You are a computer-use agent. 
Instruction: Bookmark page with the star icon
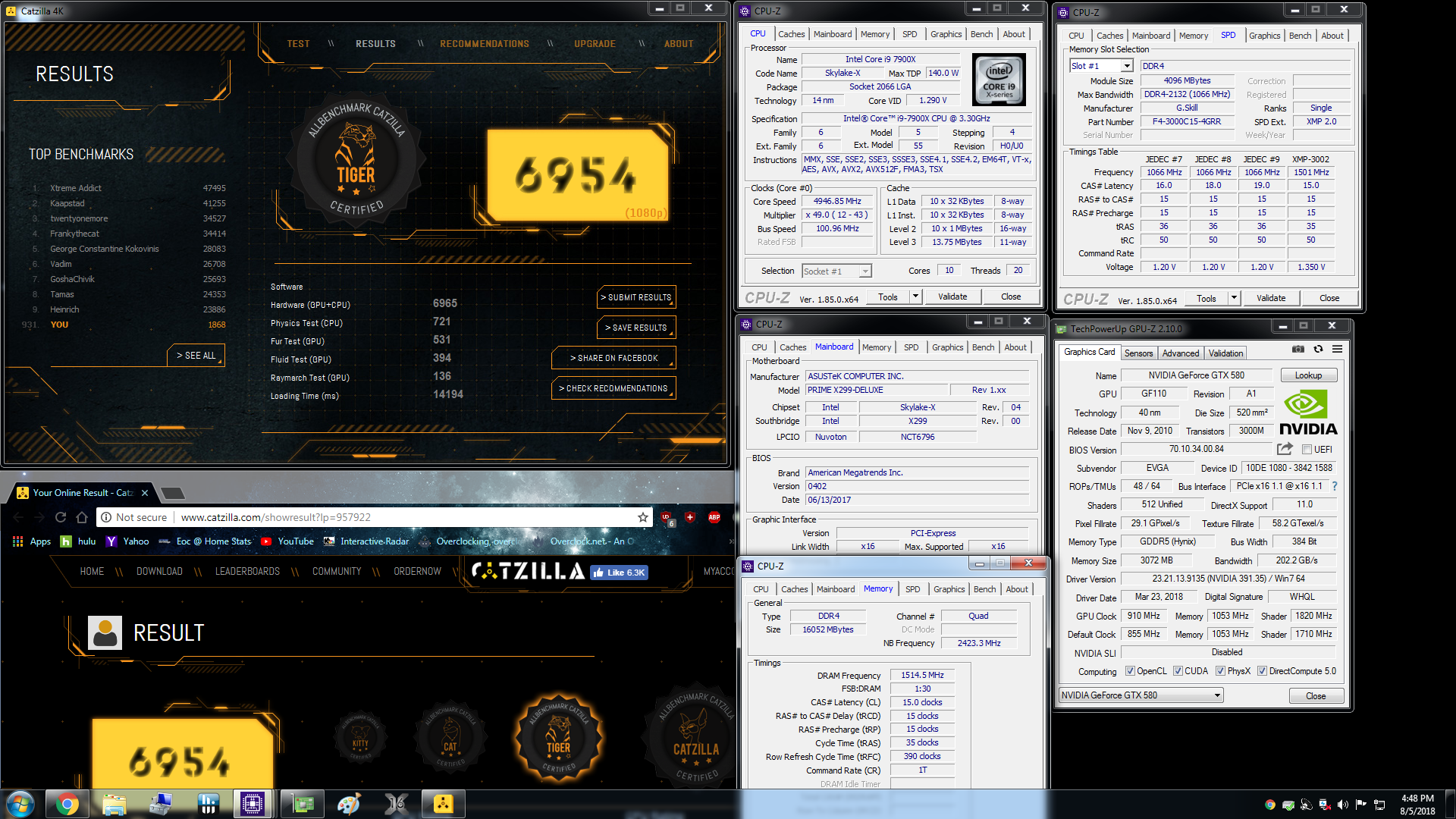(x=643, y=517)
